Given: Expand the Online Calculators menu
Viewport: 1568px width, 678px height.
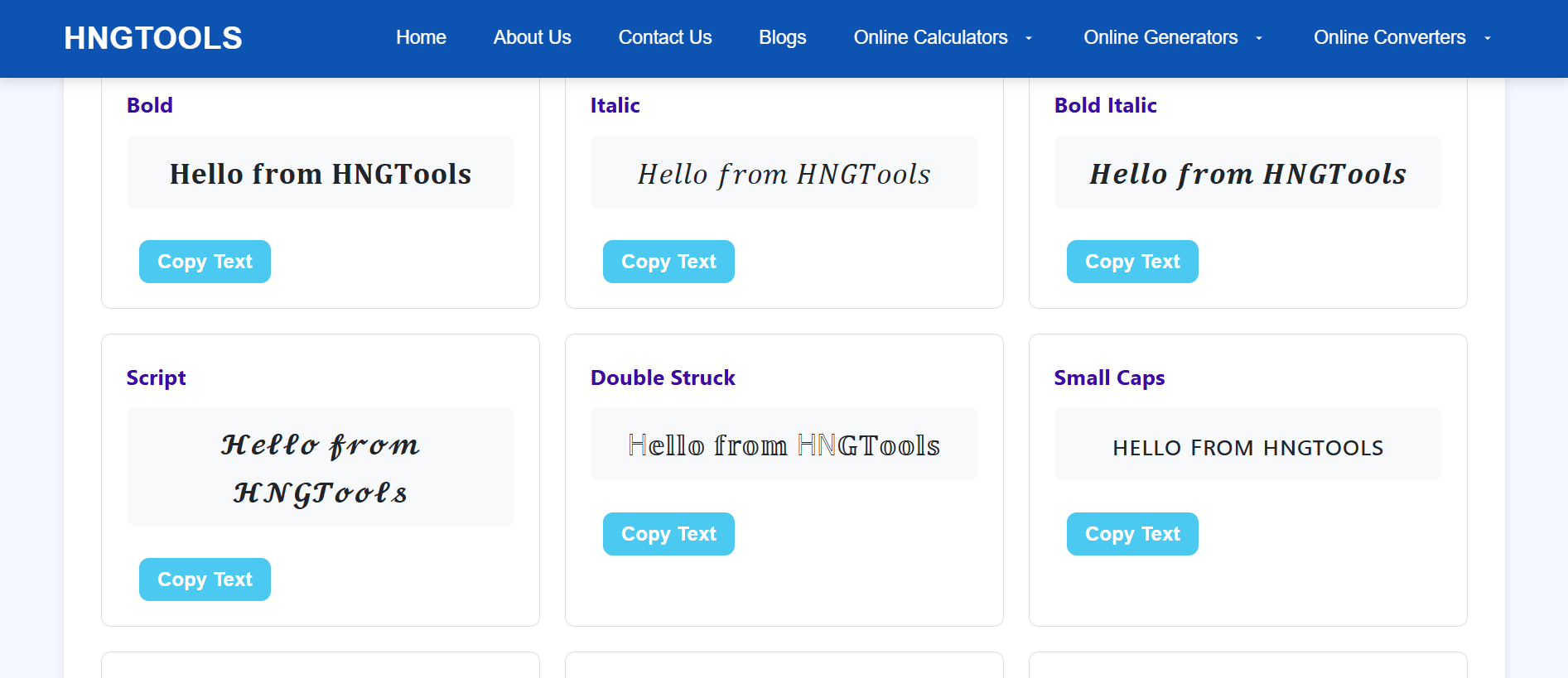Looking at the screenshot, I should point(931,37).
